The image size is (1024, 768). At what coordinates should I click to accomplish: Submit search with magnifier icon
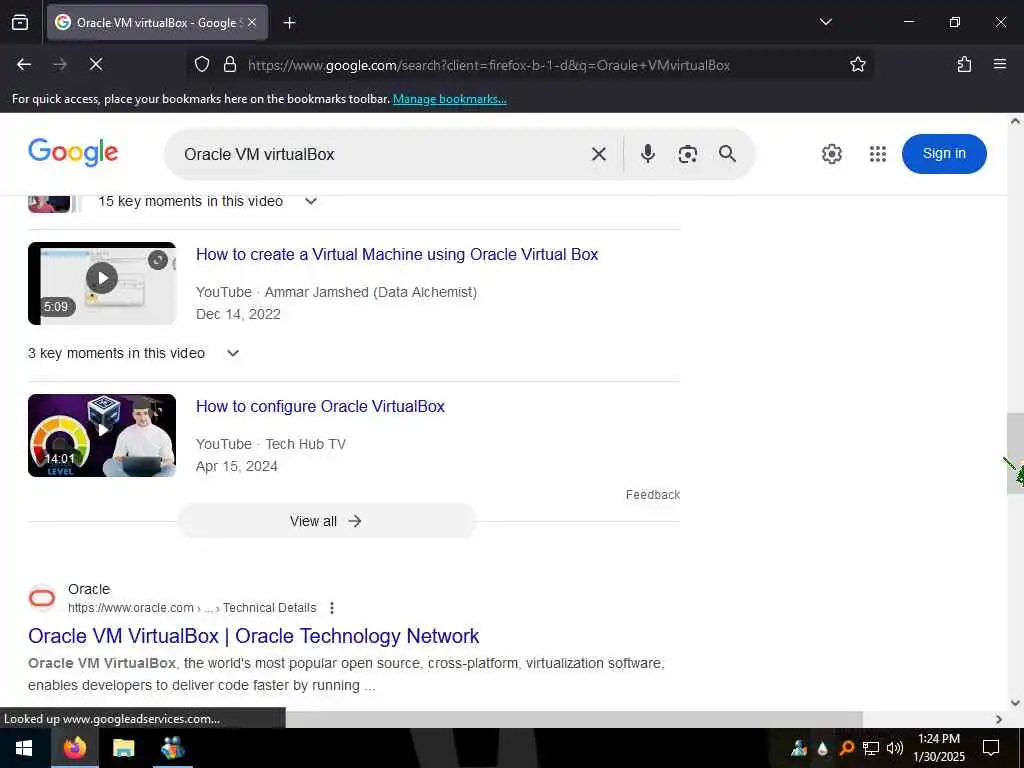(727, 153)
